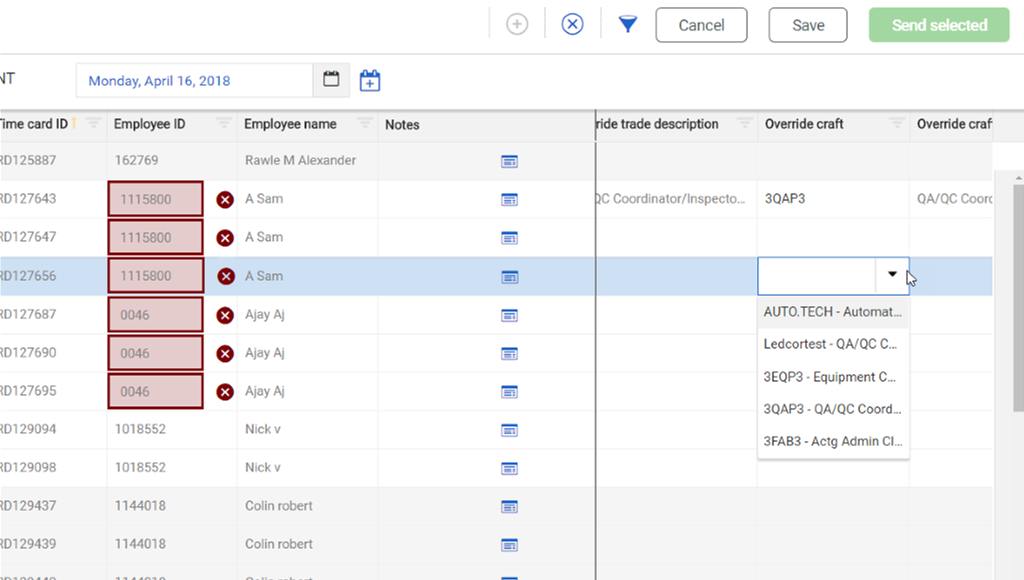
Task: Open Employee ID column filter menu
Action: (223, 124)
